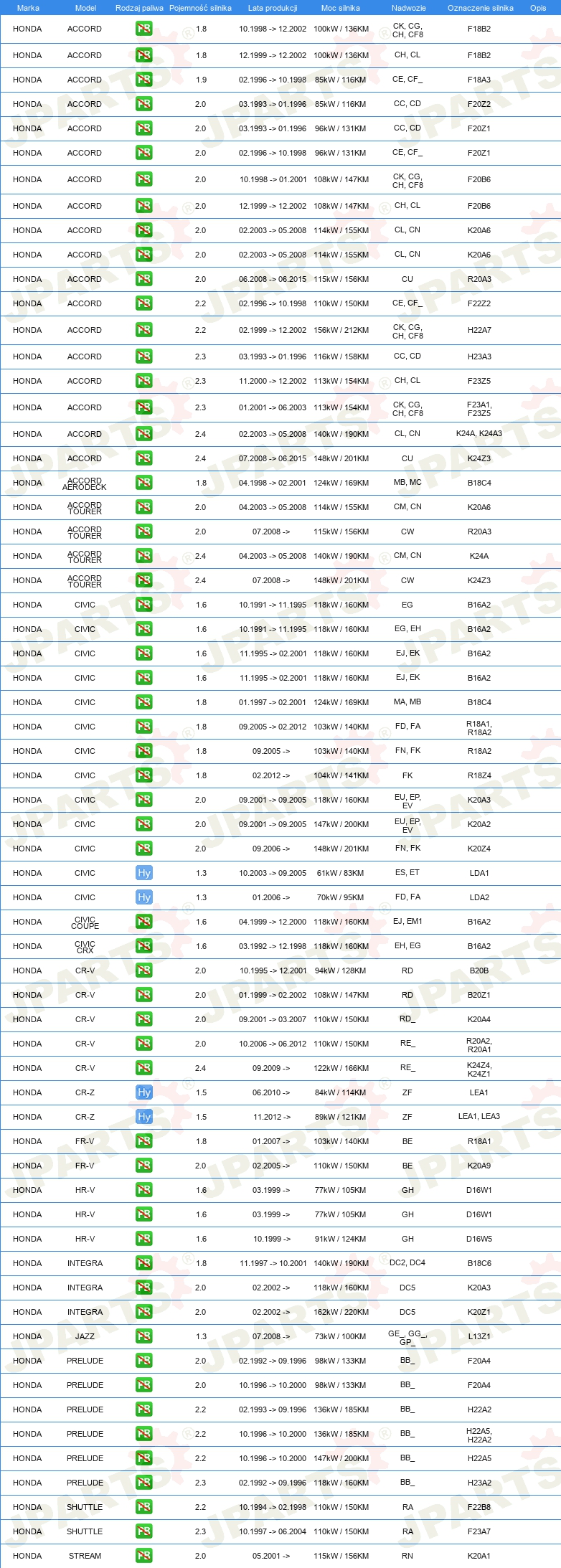The image size is (561, 1568).
Task: Click the fuel icon in the Civic CRX row
Action: [x=144, y=946]
